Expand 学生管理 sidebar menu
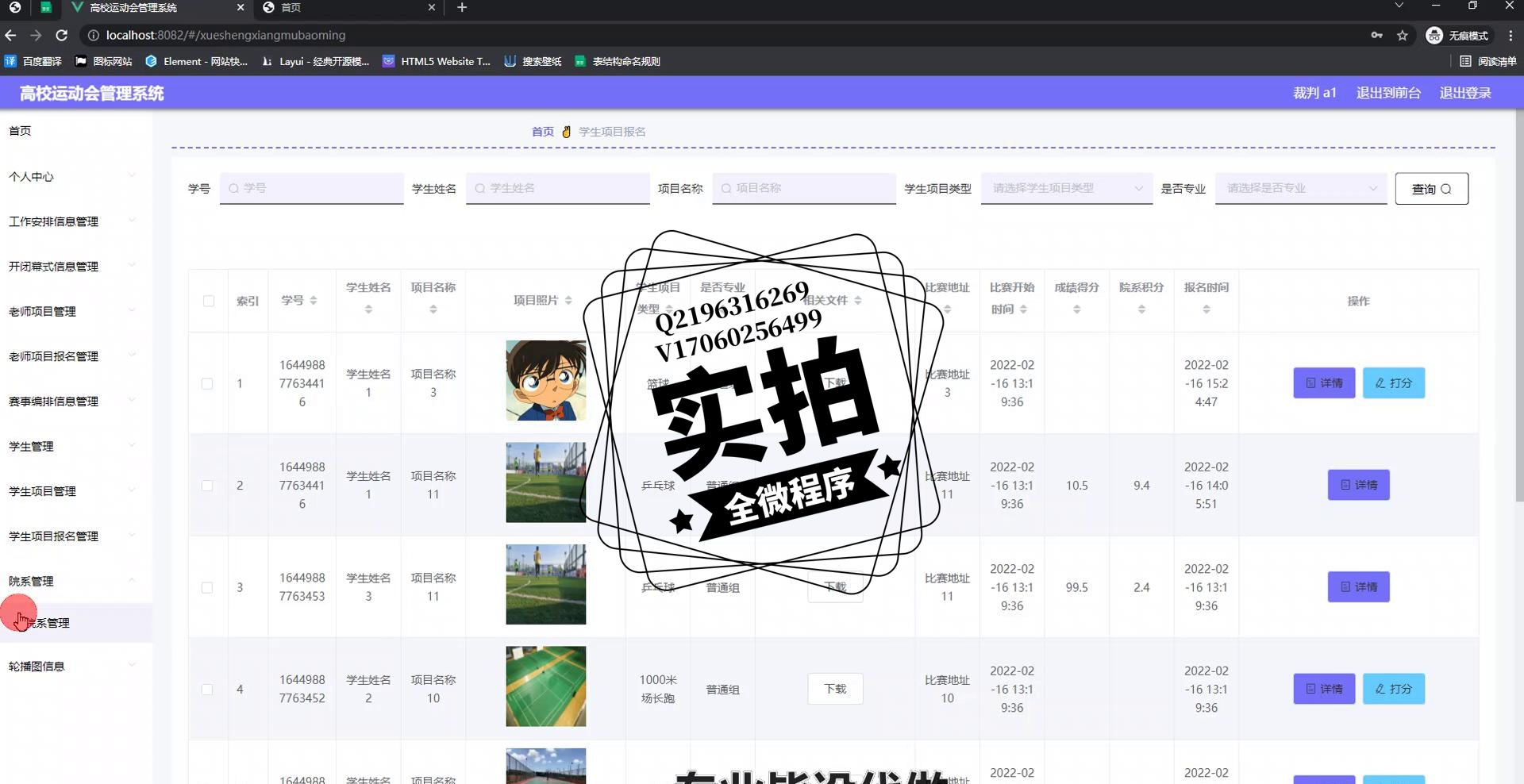 click(x=76, y=446)
